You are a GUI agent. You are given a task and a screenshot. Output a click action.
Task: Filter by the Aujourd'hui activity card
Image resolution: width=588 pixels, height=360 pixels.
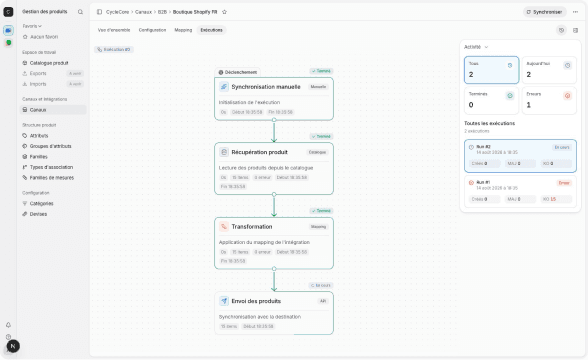click(x=549, y=70)
